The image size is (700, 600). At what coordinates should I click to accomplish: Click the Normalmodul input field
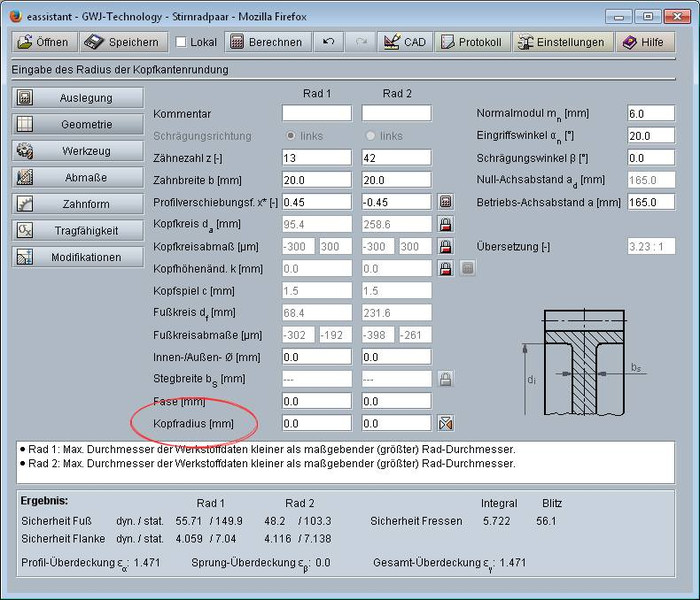(651, 114)
